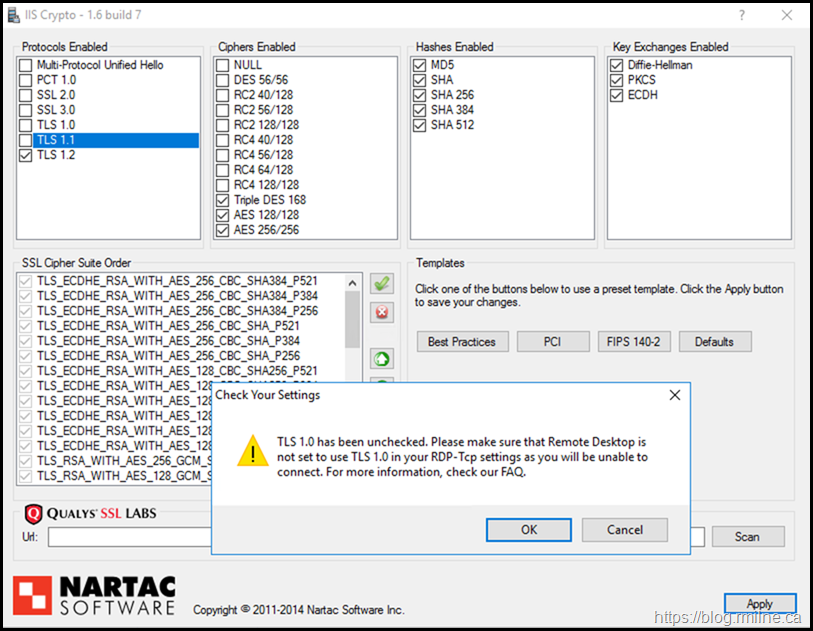This screenshot has width=813, height=631.
Task: Uncheck the Triple DES 168 cipher
Action: (222, 200)
